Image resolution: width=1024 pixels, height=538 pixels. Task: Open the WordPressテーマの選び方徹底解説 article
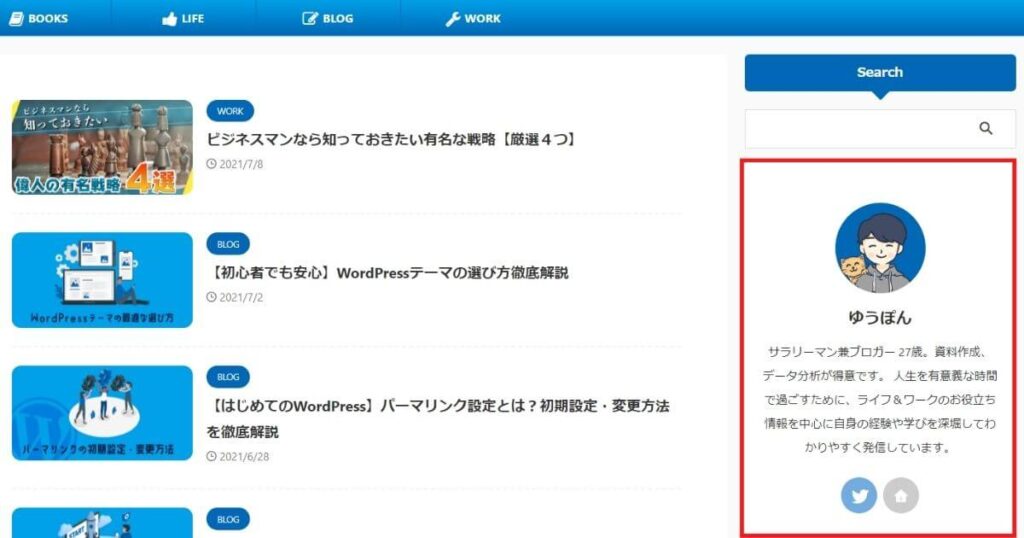point(387,272)
